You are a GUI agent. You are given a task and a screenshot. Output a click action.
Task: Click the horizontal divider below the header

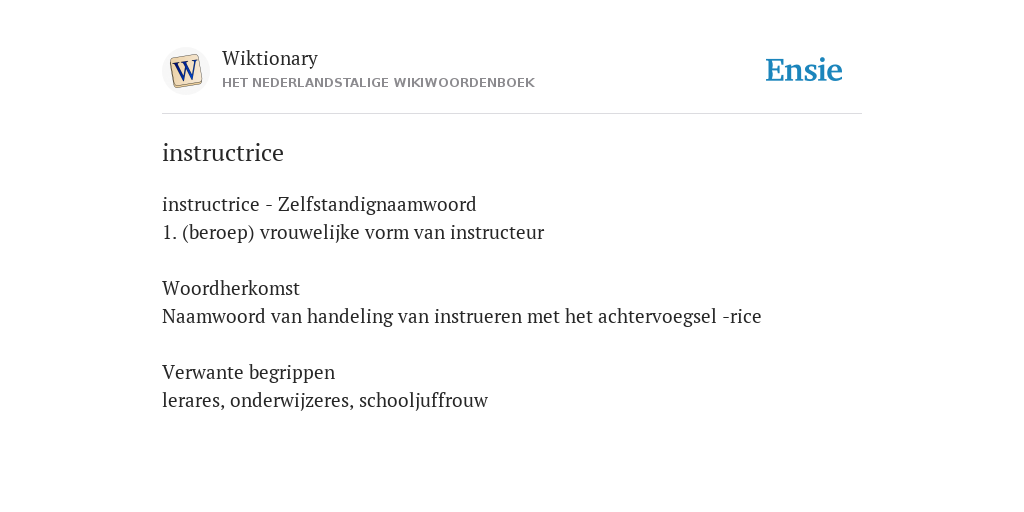512,114
